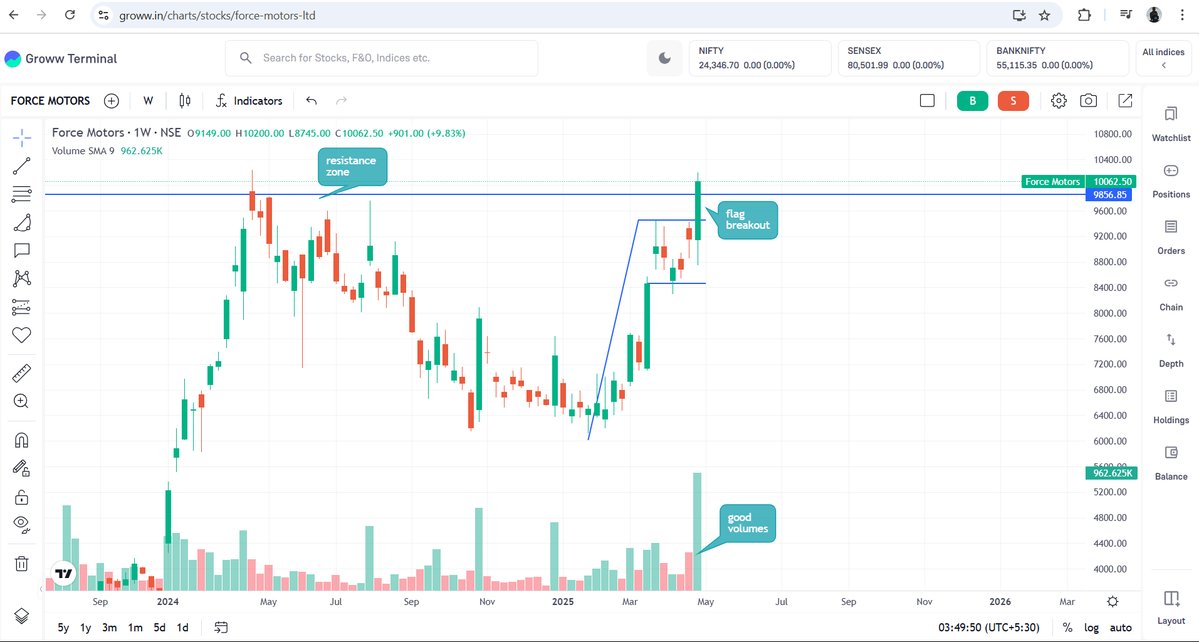Open the Fibonacci retracement tool group
1199x642 pixels.
[x=21, y=194]
